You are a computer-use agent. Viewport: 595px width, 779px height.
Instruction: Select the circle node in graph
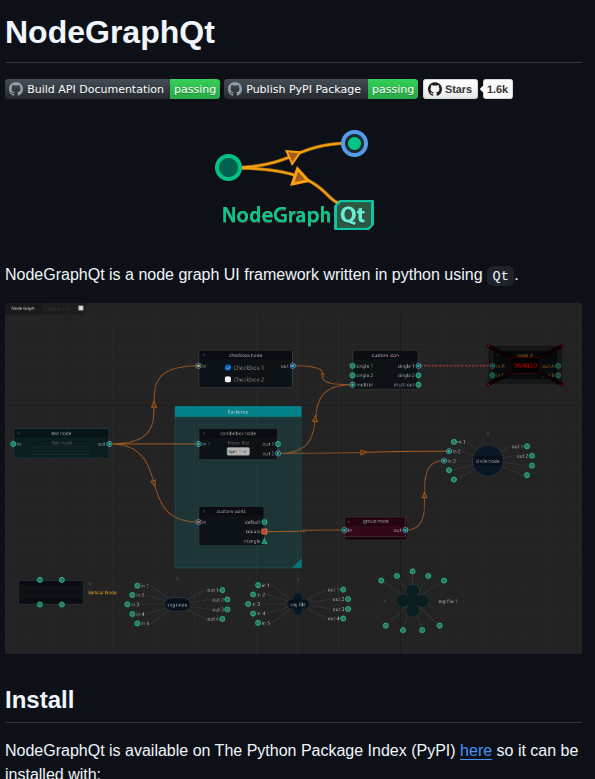488,461
